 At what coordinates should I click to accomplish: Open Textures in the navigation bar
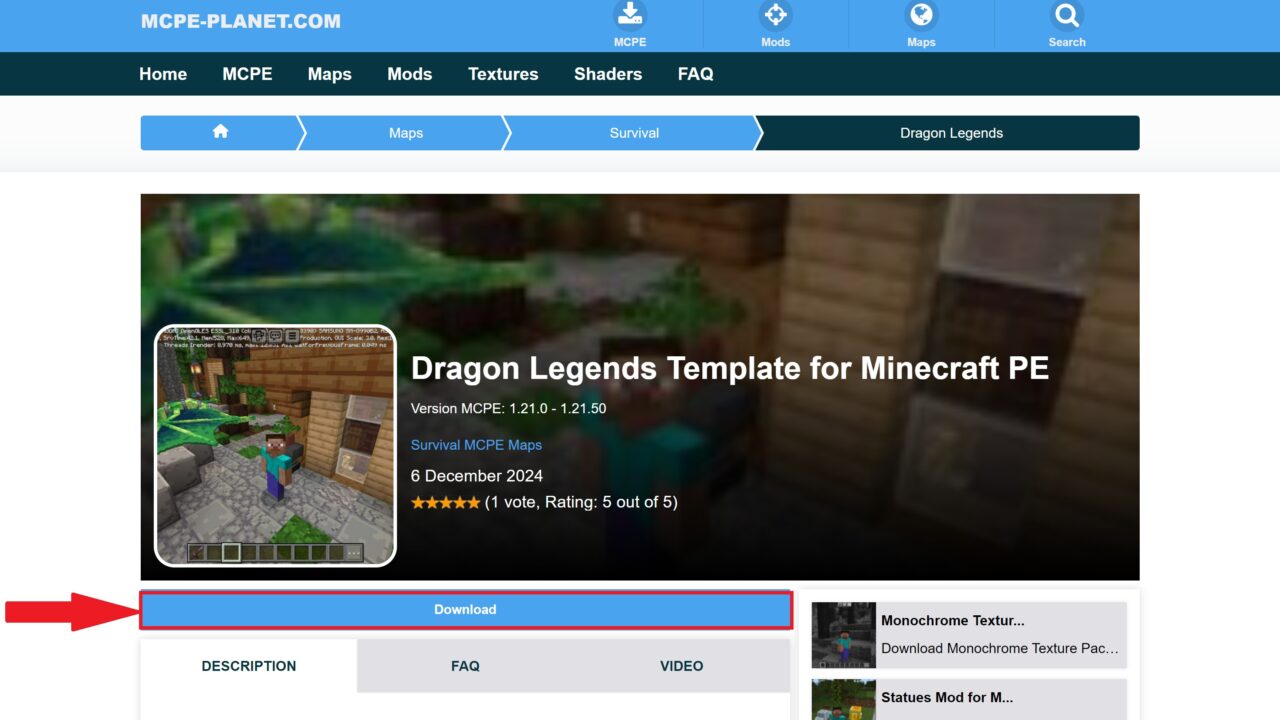click(x=503, y=74)
